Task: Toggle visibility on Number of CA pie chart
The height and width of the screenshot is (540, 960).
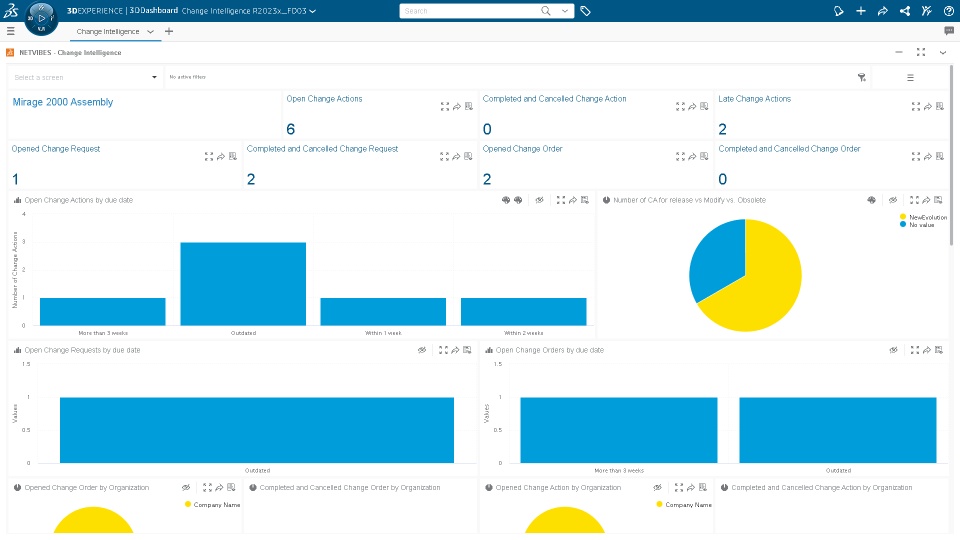Action: (893, 200)
